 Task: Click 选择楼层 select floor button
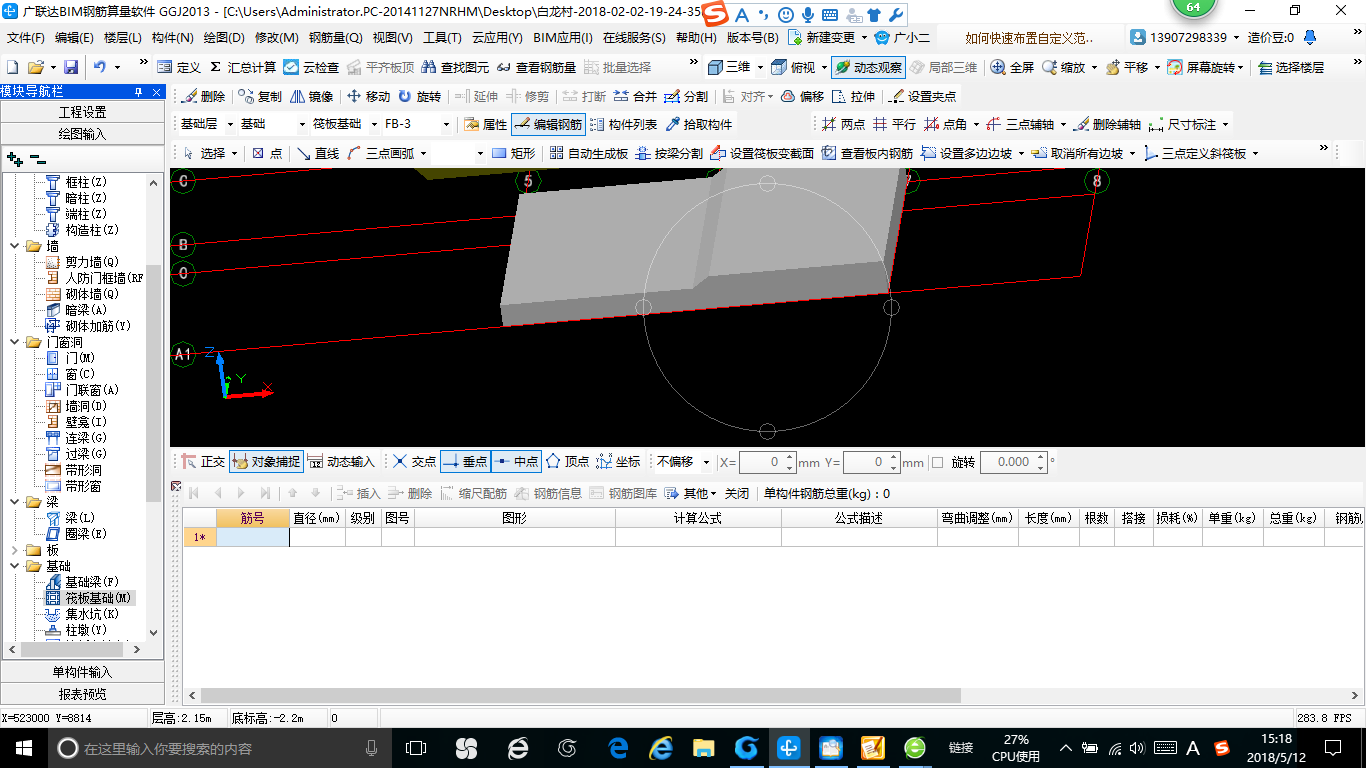[1291, 67]
